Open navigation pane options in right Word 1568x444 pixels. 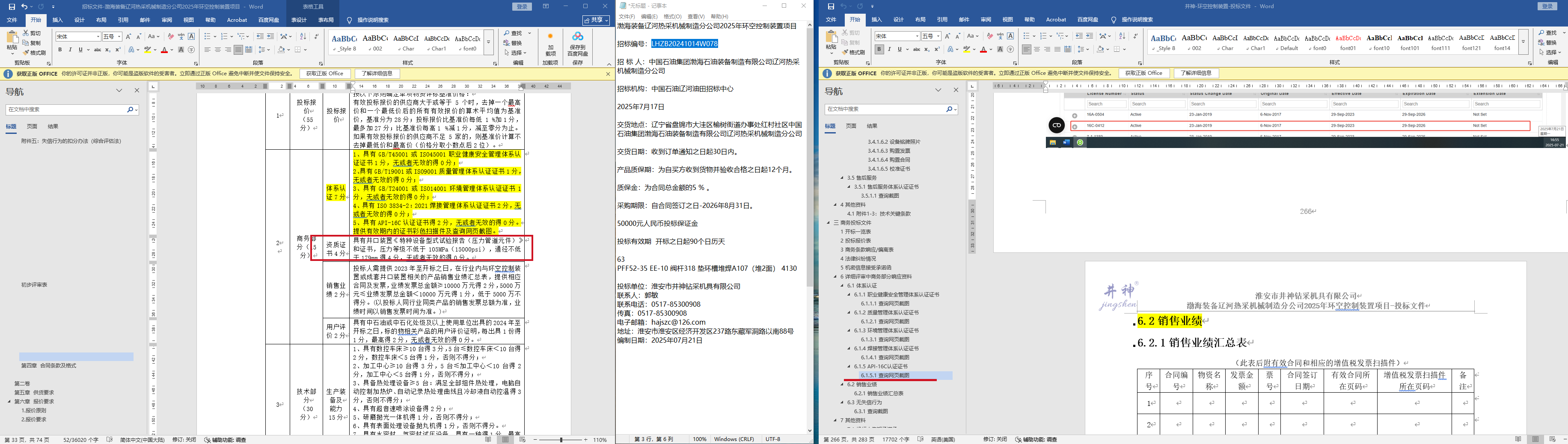(x=938, y=90)
